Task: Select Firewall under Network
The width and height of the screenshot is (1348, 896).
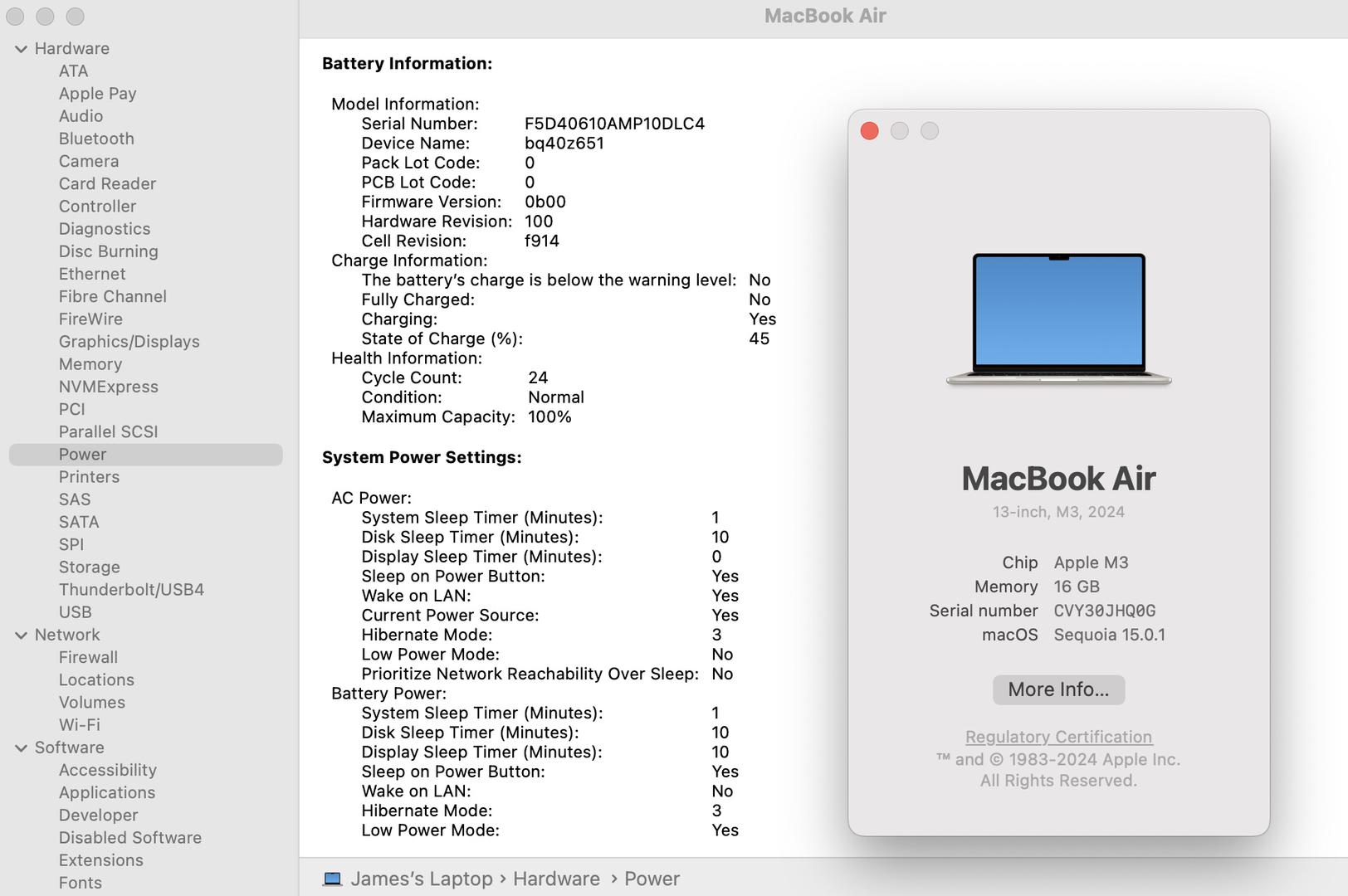Action: [x=88, y=657]
